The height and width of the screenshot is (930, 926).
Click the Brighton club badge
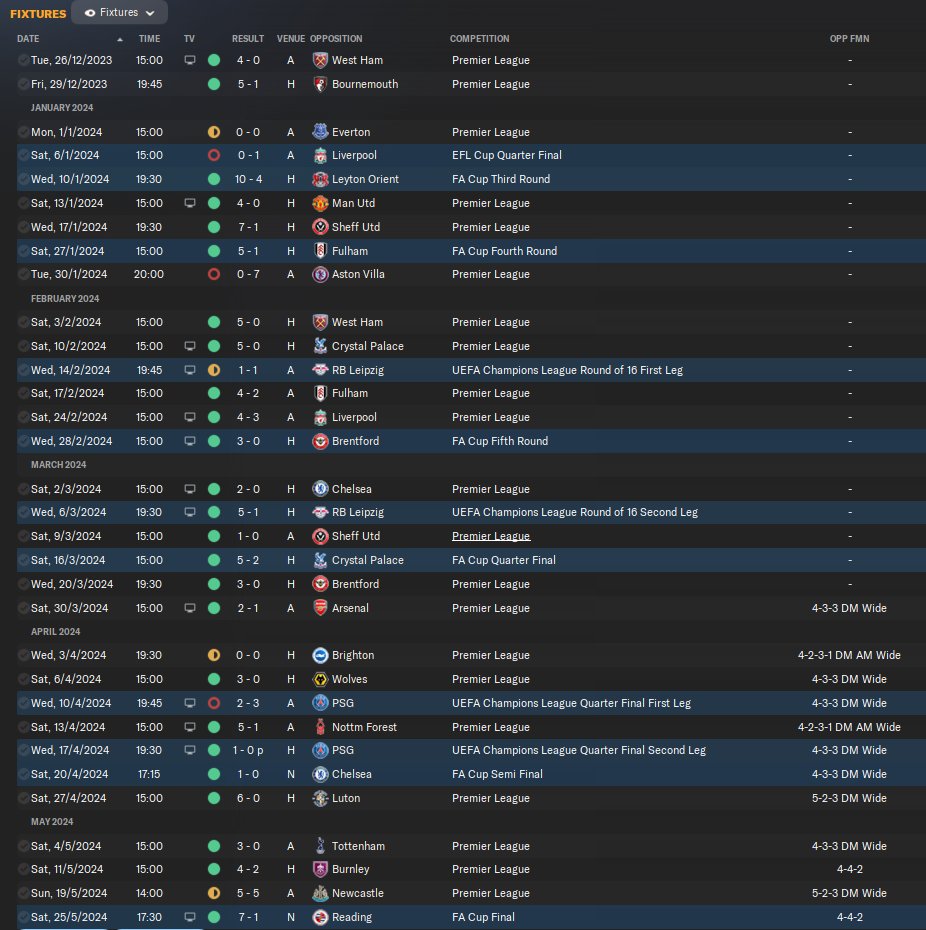pos(320,655)
